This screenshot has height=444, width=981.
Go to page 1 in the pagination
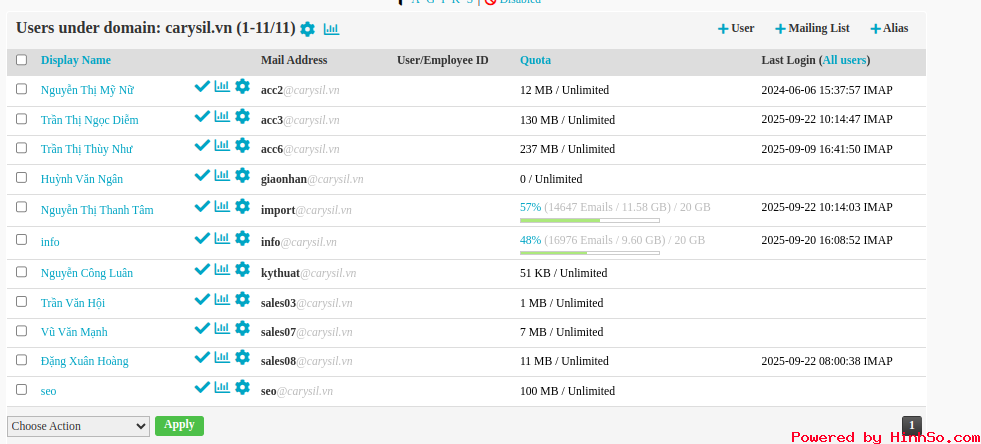pos(911,425)
